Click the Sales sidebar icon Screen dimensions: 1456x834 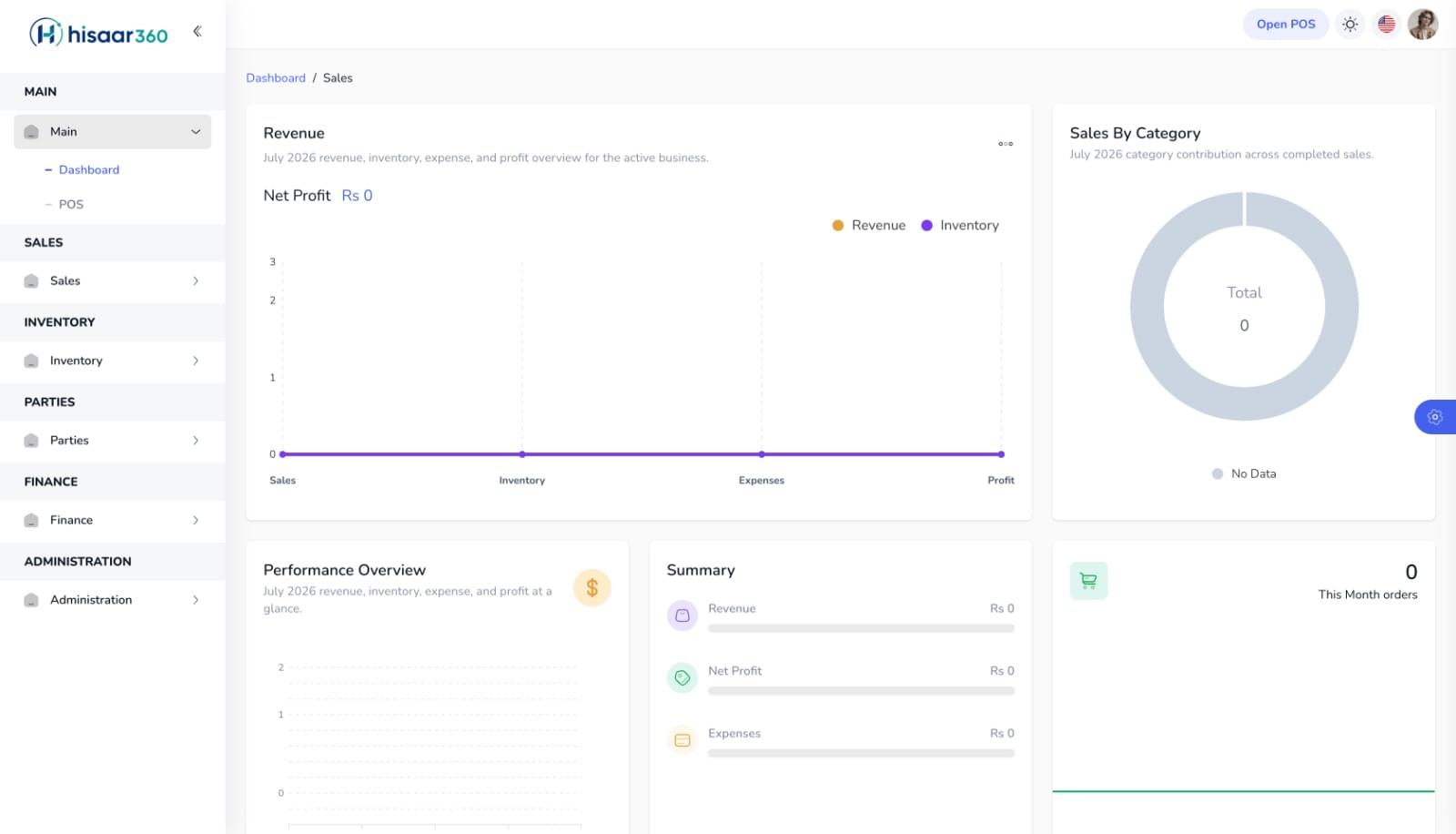click(32, 281)
